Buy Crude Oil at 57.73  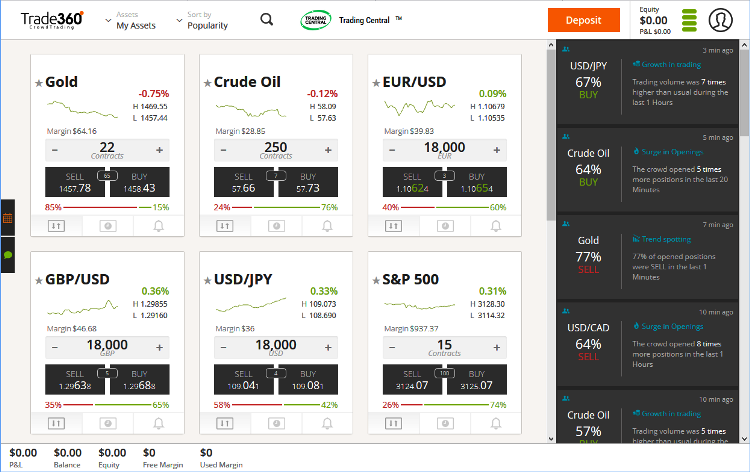point(308,182)
